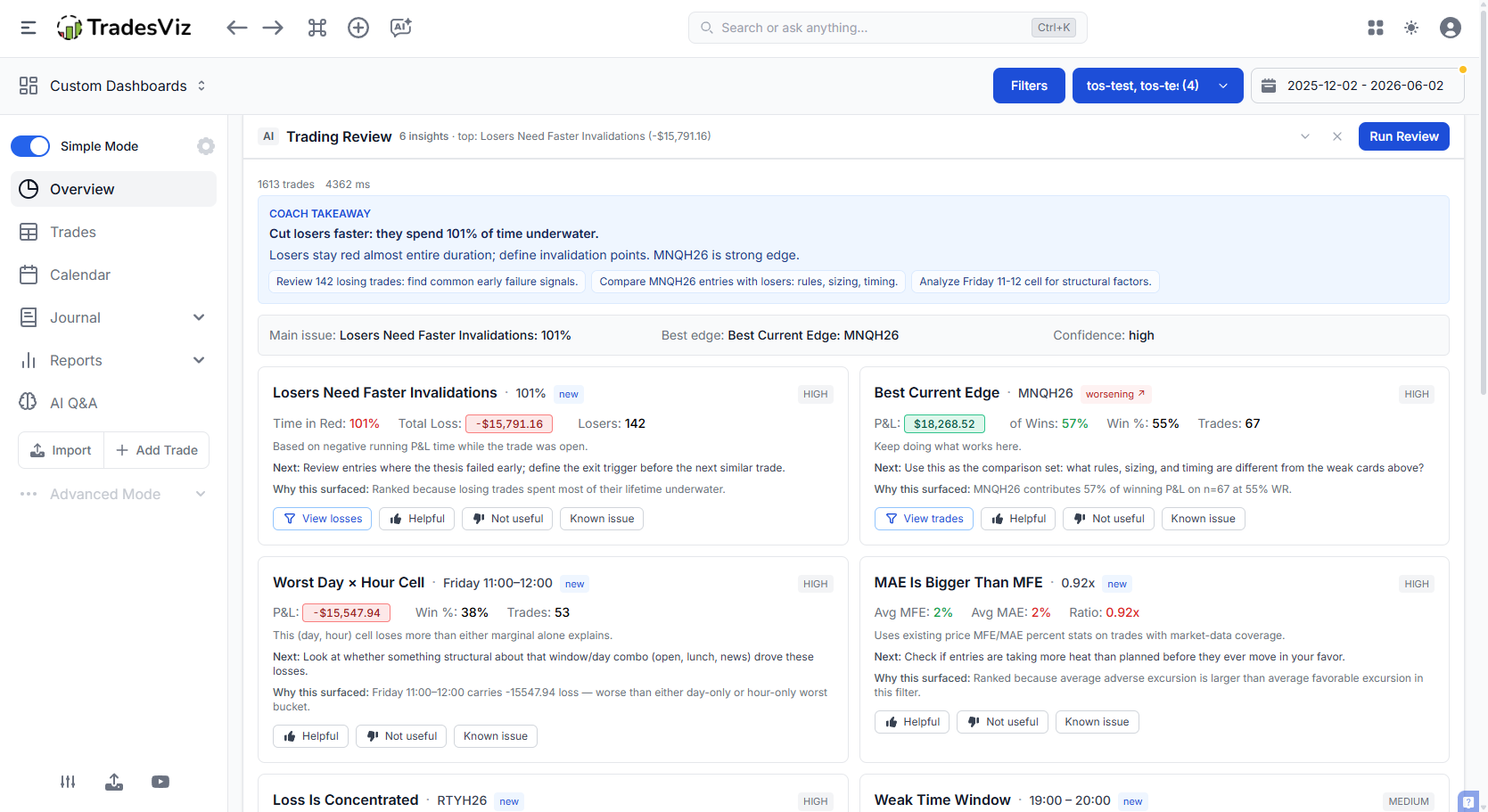Click View trades button
Image resolution: width=1488 pixels, height=812 pixels.
[924, 519]
